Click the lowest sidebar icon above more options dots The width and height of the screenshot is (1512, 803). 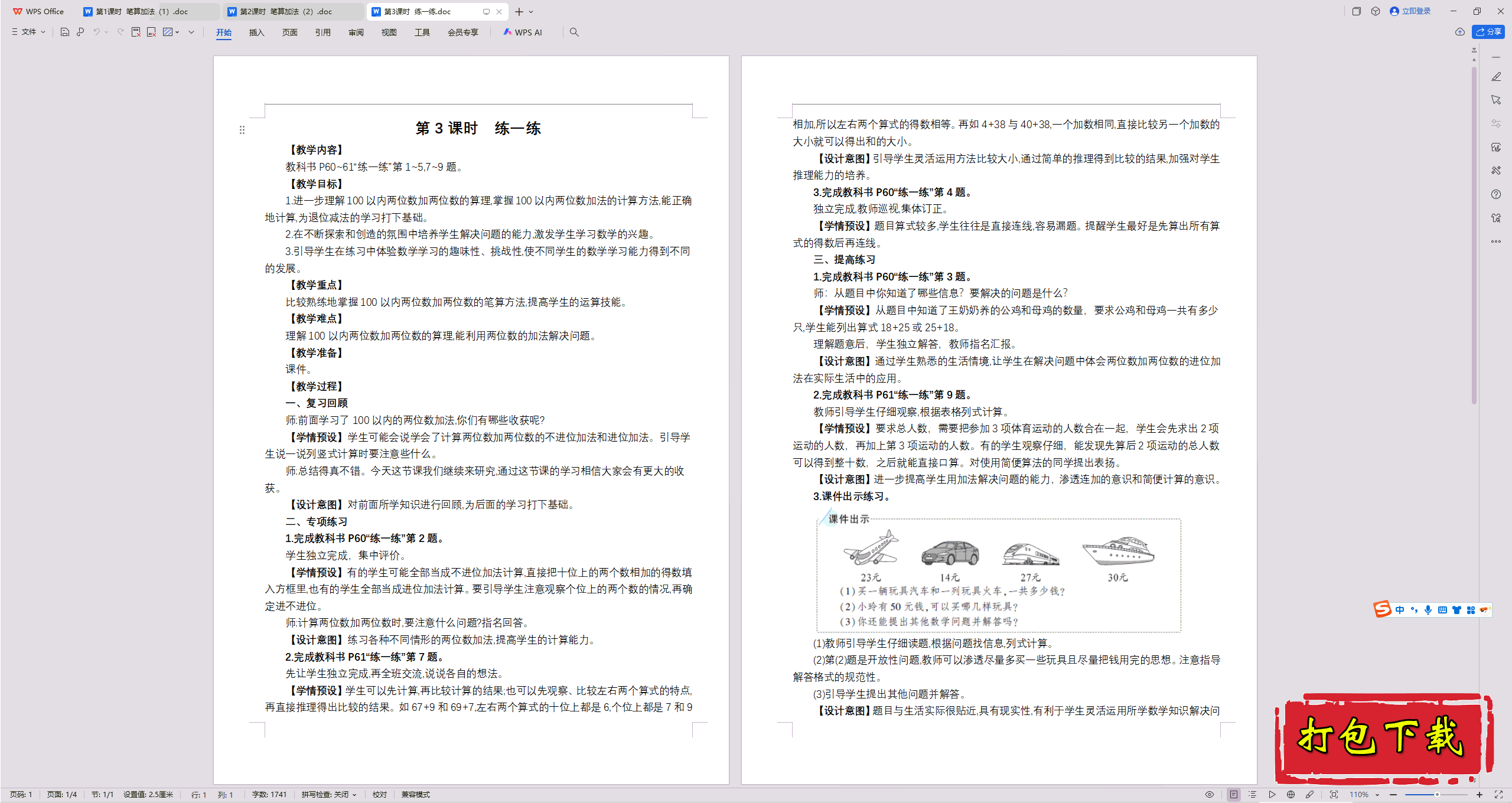(1496, 218)
